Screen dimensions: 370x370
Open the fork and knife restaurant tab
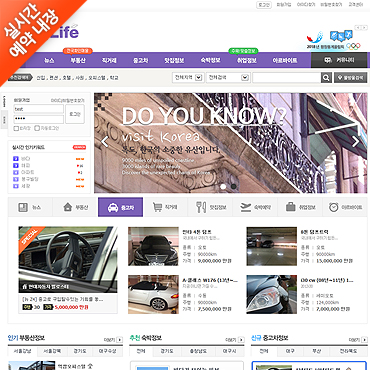(210, 207)
